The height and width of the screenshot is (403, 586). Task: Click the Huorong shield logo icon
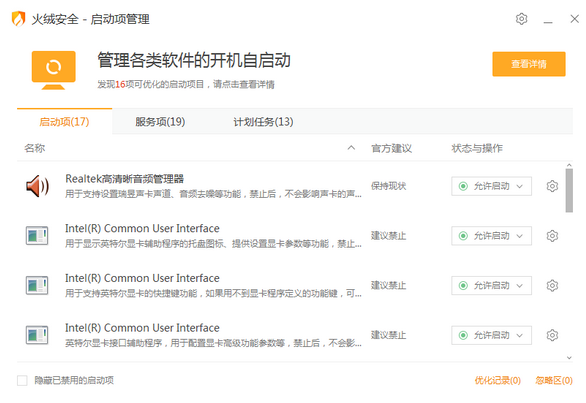click(18, 19)
